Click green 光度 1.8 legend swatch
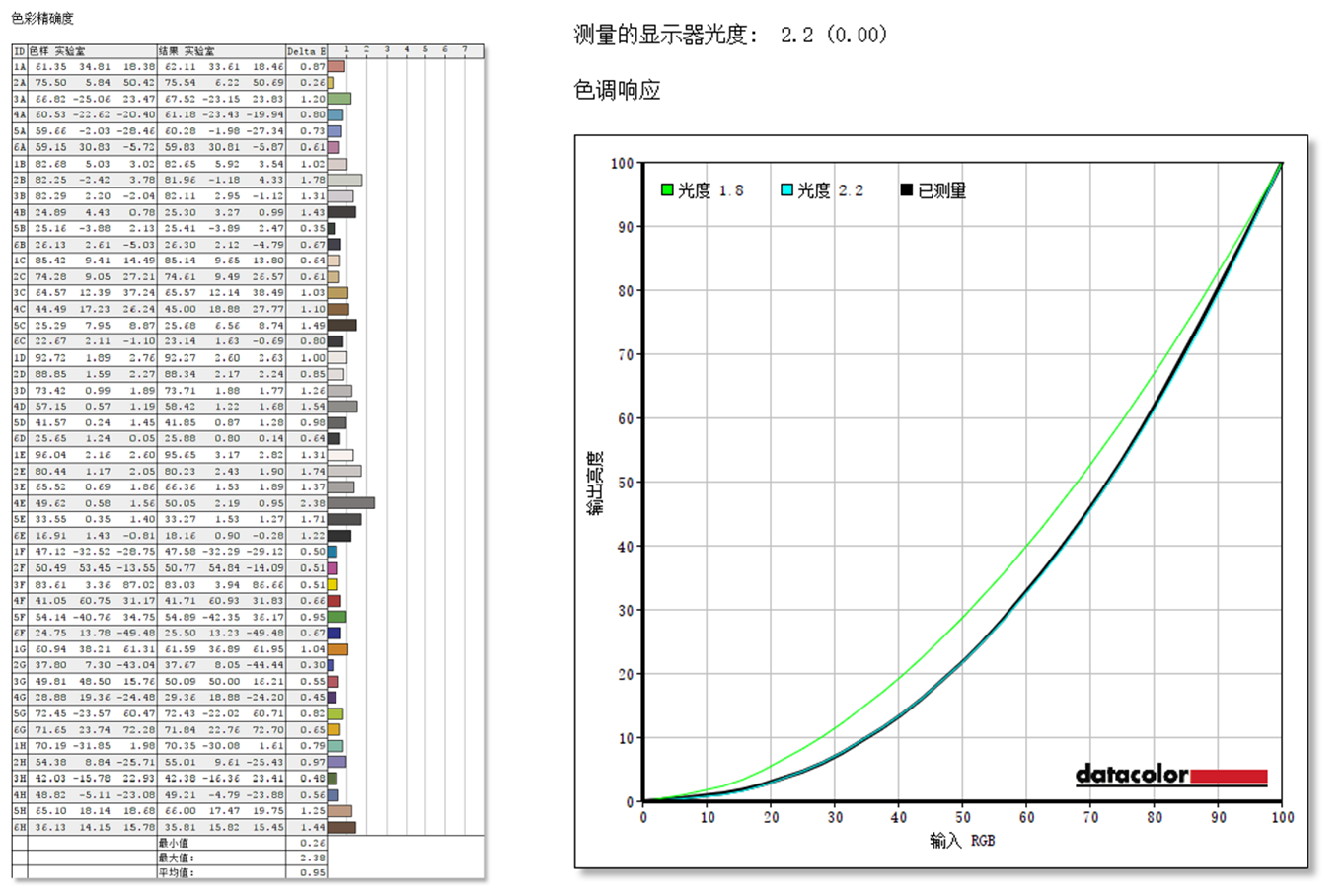1344x896 pixels. point(667,189)
